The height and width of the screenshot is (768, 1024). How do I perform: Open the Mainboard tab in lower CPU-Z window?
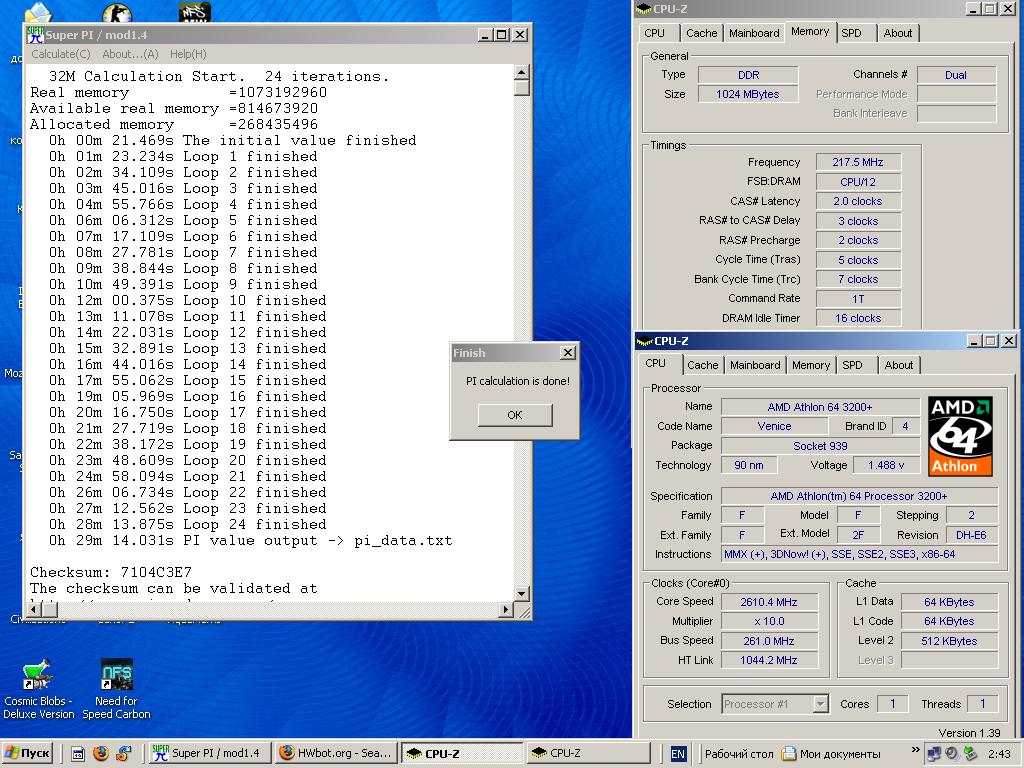pyautogui.click(x=755, y=365)
